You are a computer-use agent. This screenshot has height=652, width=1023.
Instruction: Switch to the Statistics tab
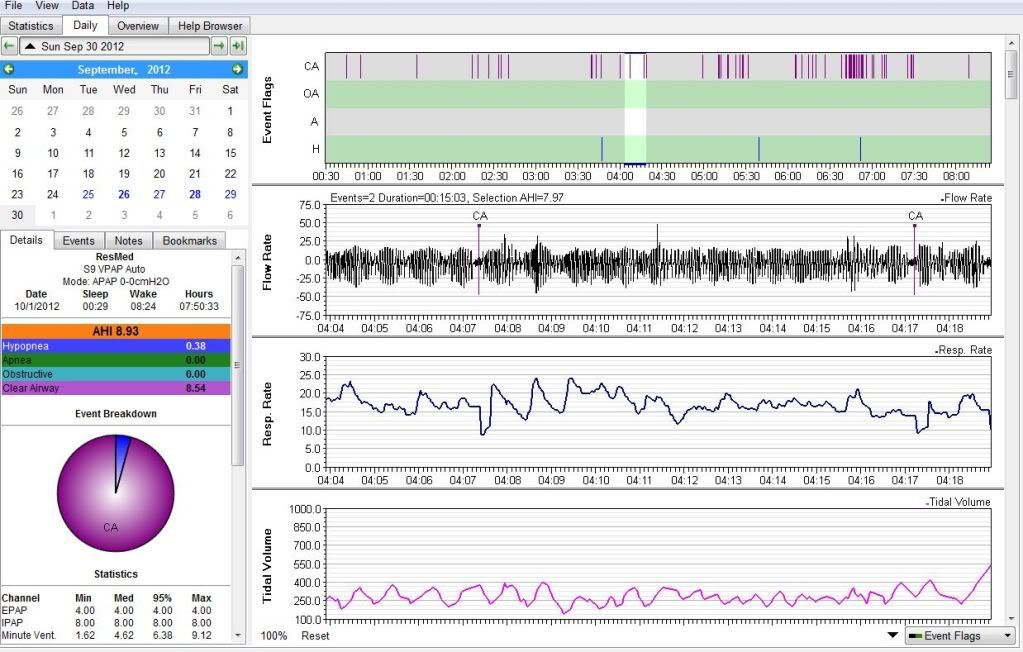tap(31, 26)
